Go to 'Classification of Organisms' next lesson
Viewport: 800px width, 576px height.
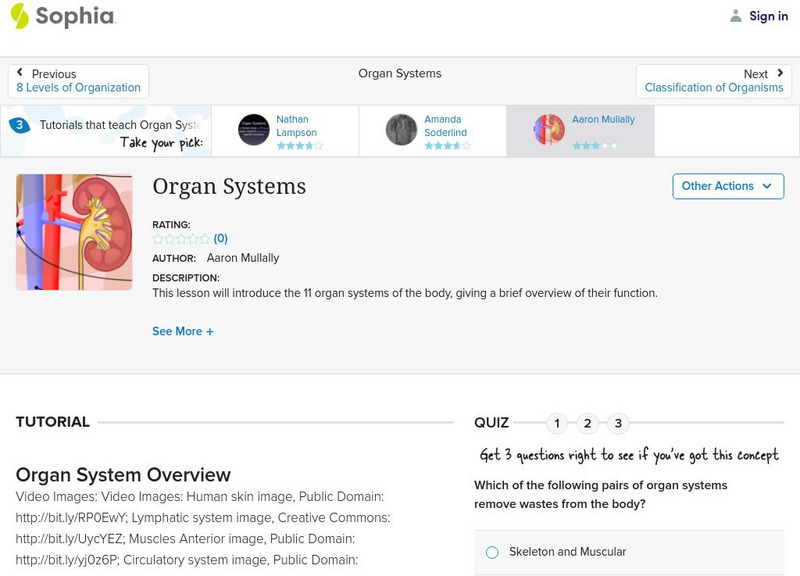click(713, 87)
